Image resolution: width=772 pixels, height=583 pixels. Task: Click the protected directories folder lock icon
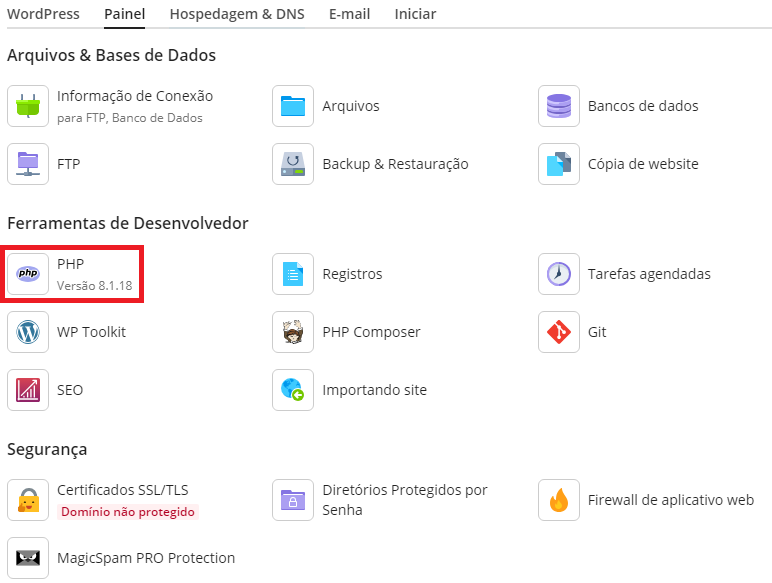click(x=293, y=500)
